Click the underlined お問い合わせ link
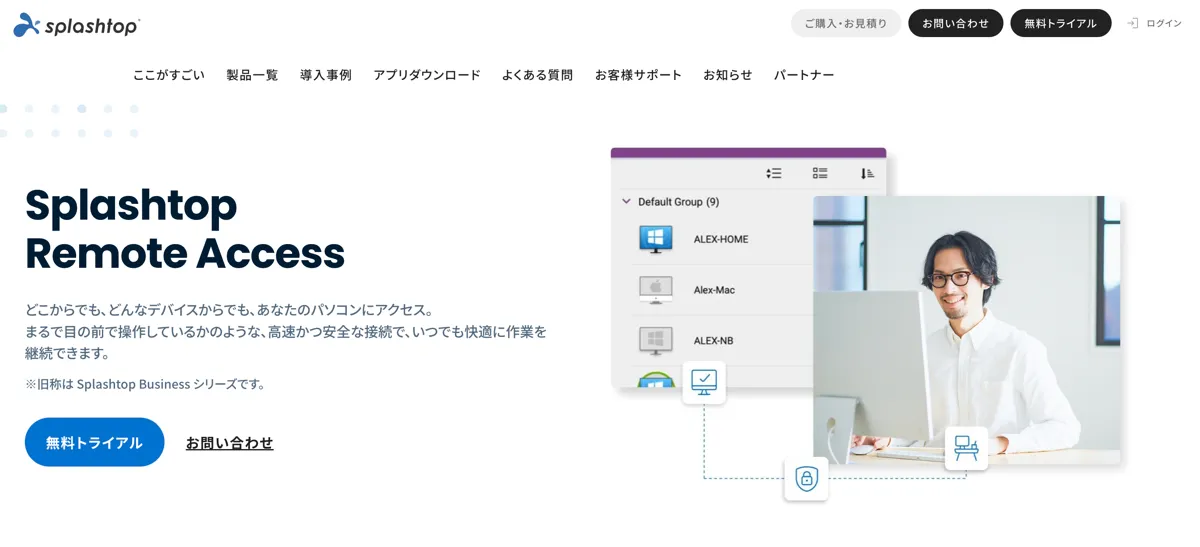The width and height of the screenshot is (1200, 547). click(x=229, y=443)
